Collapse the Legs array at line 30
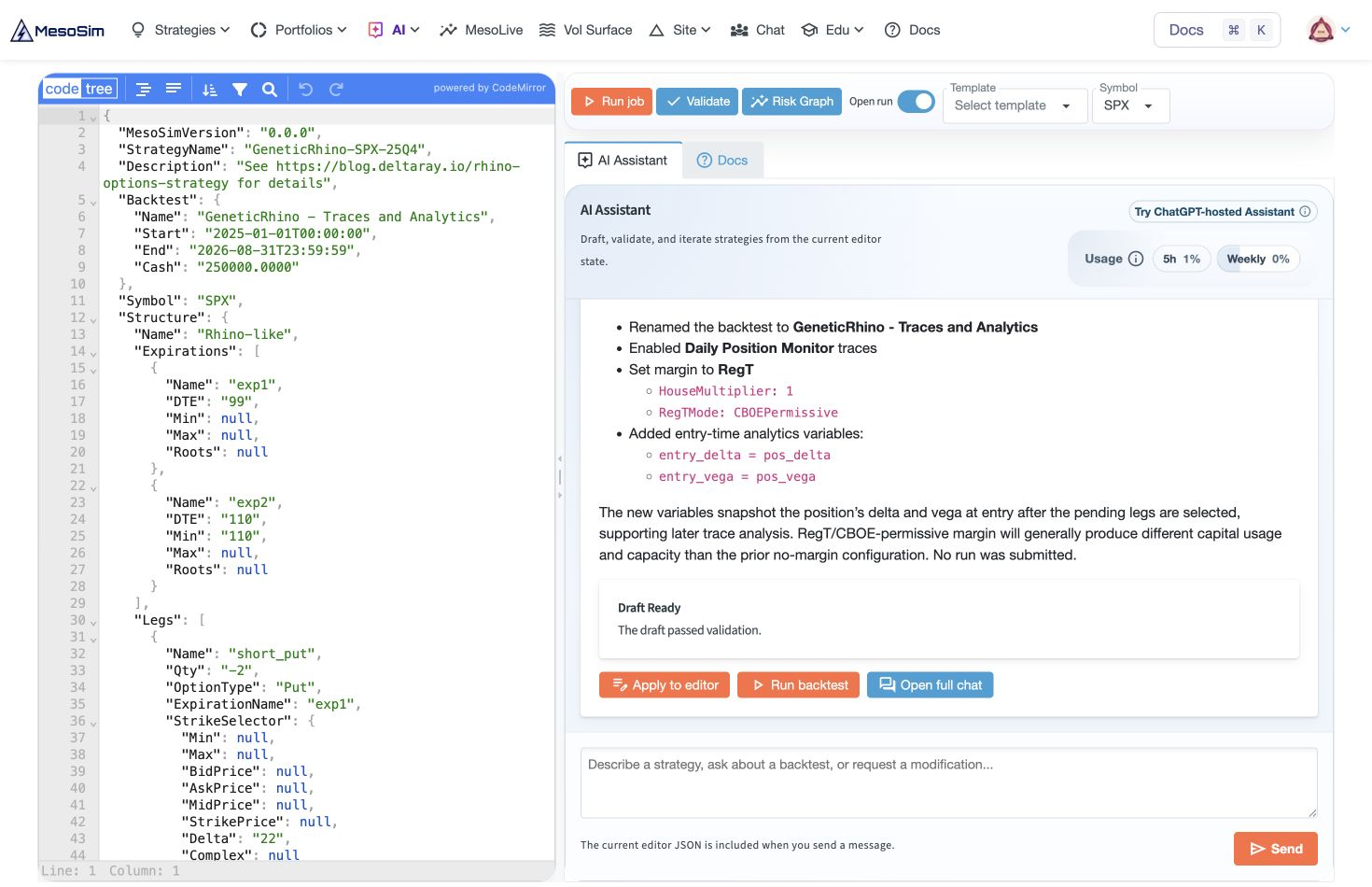This screenshot has height=887, width=1372. [x=93, y=622]
